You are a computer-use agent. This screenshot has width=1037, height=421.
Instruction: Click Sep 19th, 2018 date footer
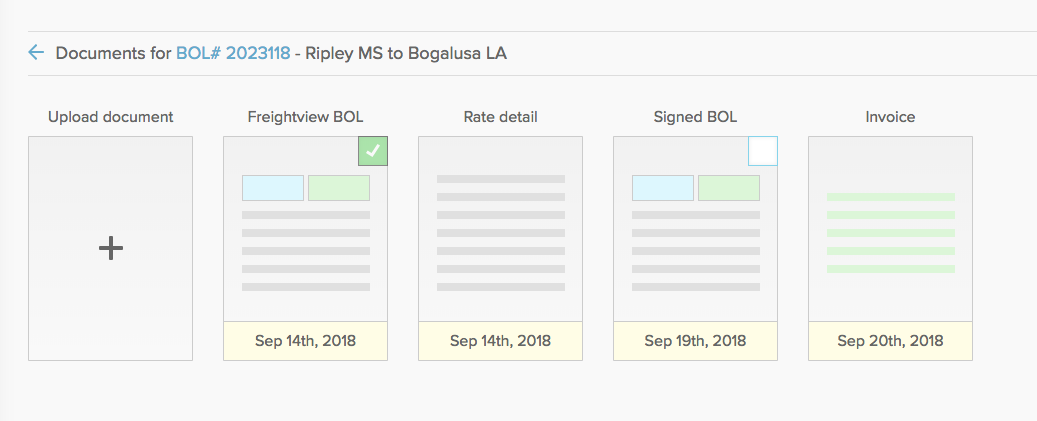[x=695, y=341]
